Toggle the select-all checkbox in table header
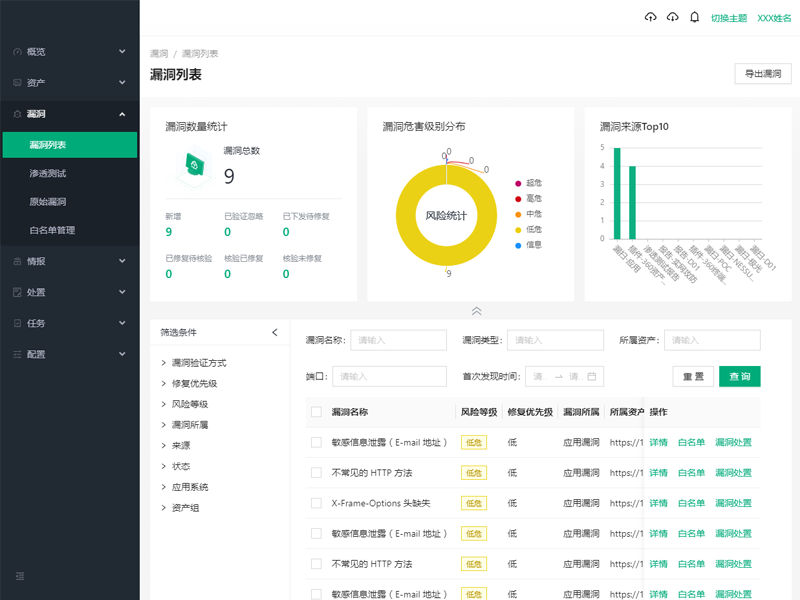800x600 pixels. click(x=316, y=412)
